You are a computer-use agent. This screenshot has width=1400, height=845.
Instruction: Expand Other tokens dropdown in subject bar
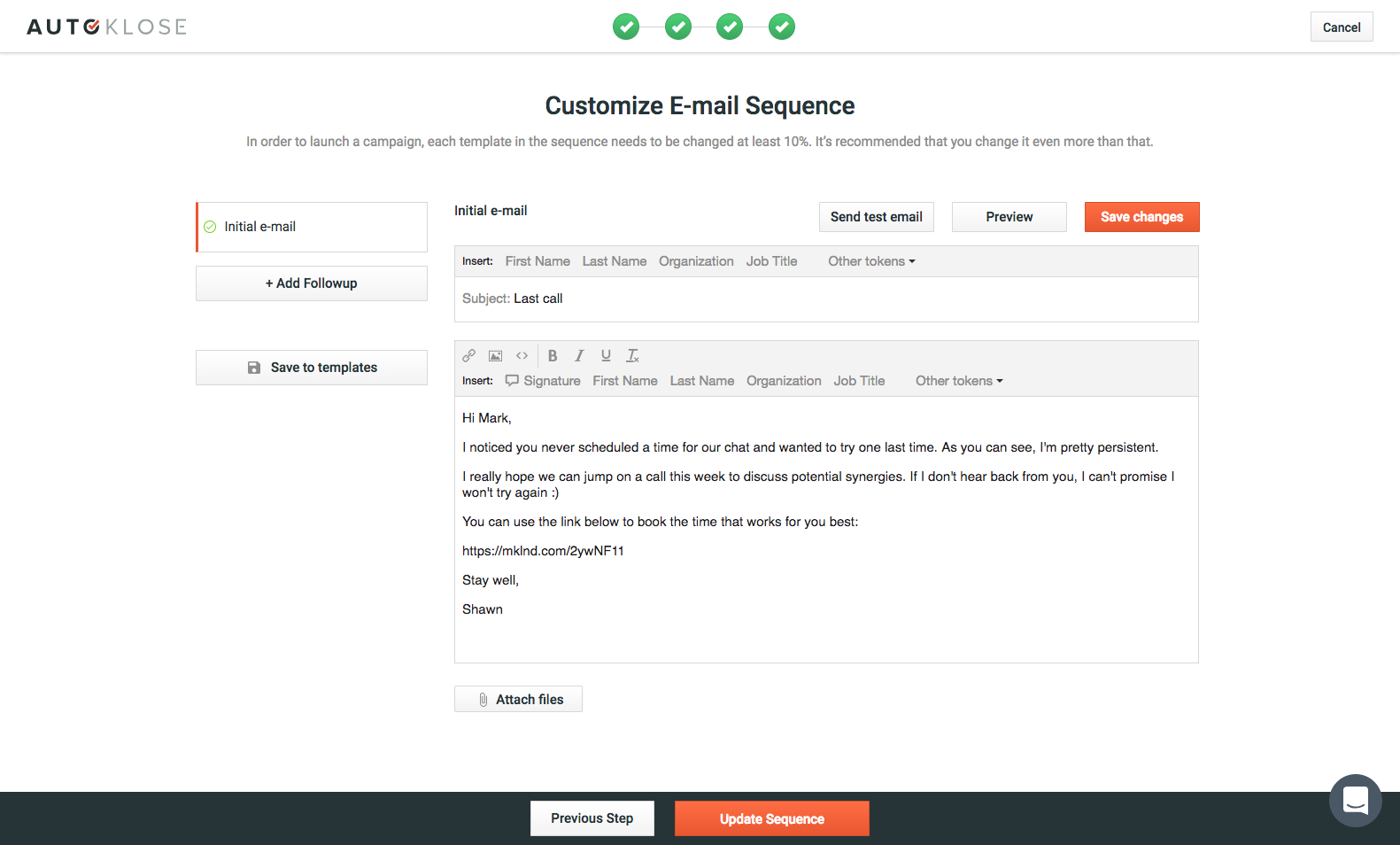(871, 261)
